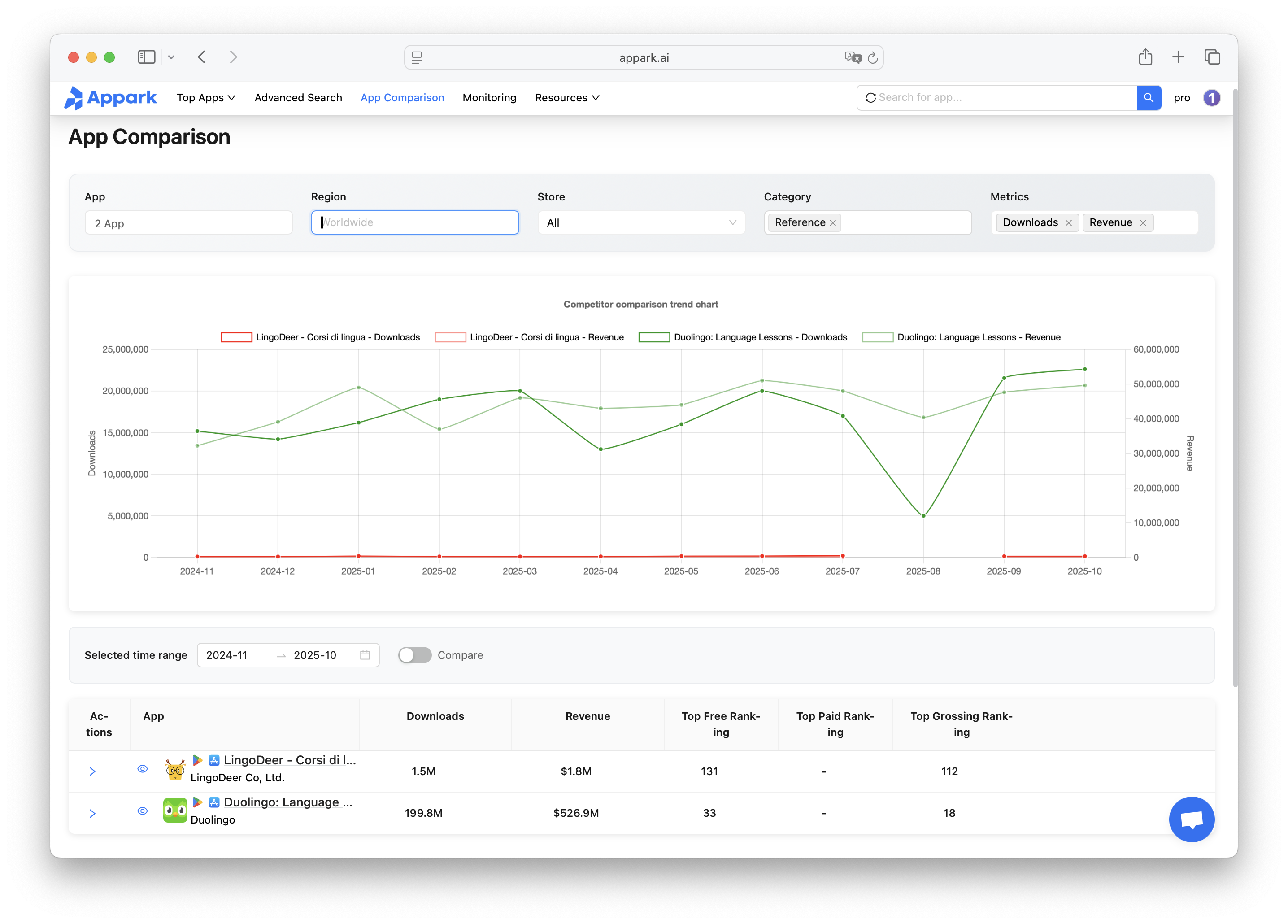Click the page reload icon
This screenshot has width=1288, height=924.
[x=873, y=58]
